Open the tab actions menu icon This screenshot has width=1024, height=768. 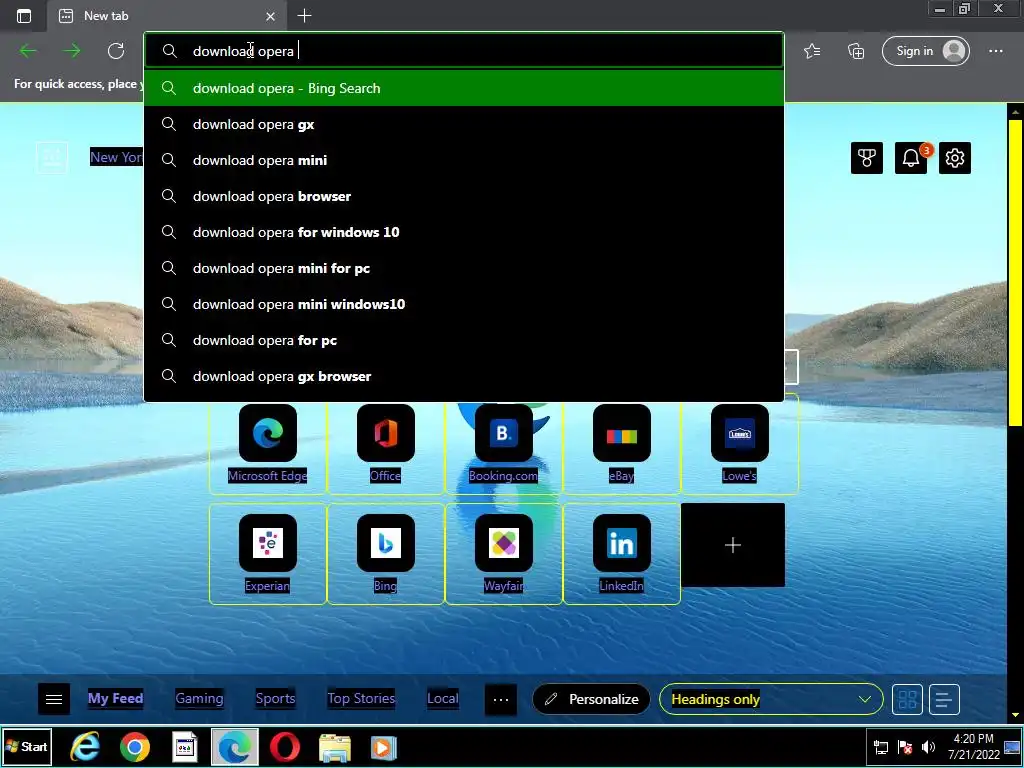click(x=24, y=16)
